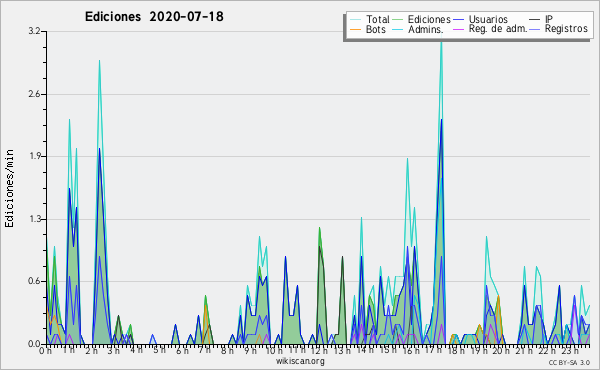The image size is (600, 370).
Task: Click the magenta line swatch beside Reg. de adm.
Action: pos(458,29)
